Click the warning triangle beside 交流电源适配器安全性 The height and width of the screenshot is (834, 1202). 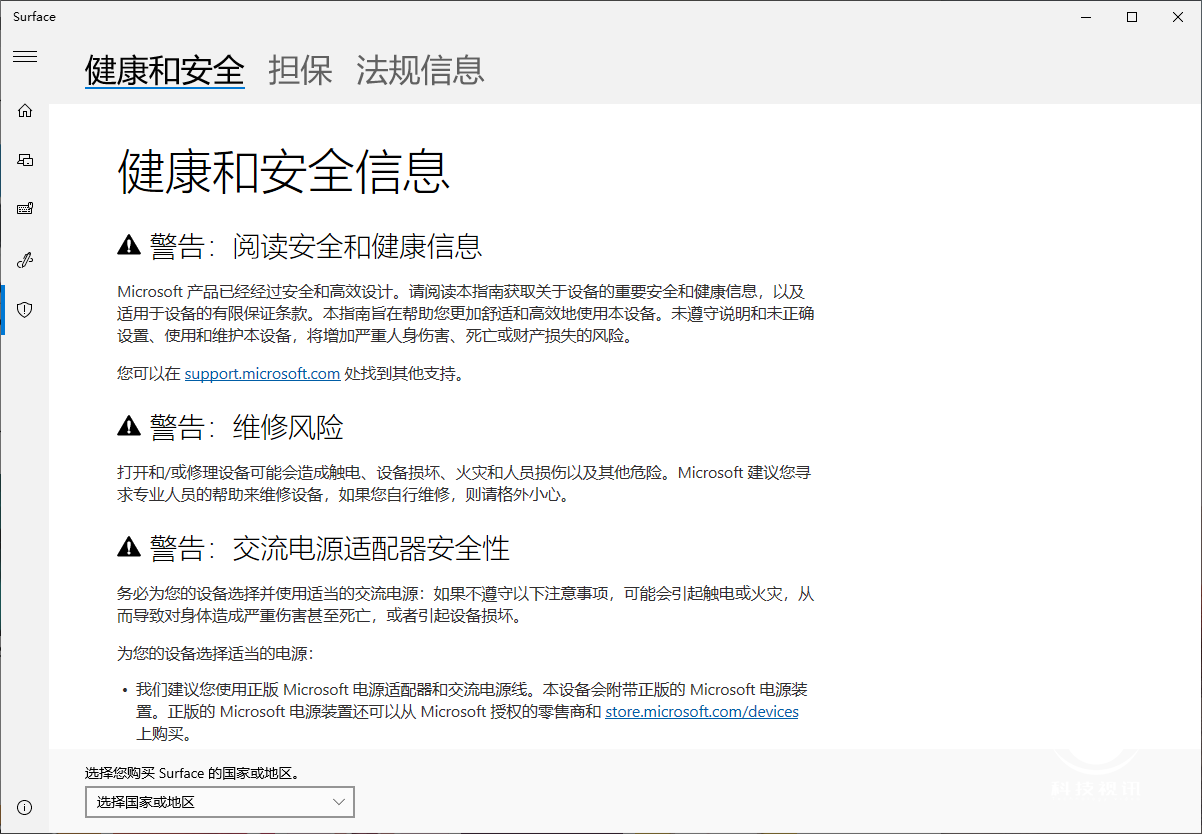129,548
